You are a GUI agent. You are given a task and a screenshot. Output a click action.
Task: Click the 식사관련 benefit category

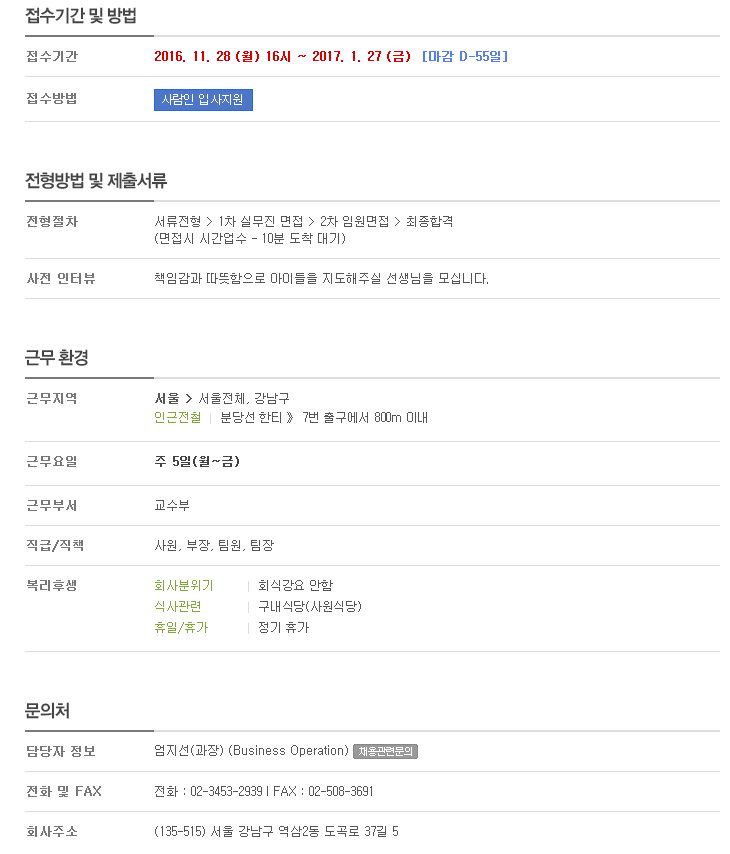(178, 606)
